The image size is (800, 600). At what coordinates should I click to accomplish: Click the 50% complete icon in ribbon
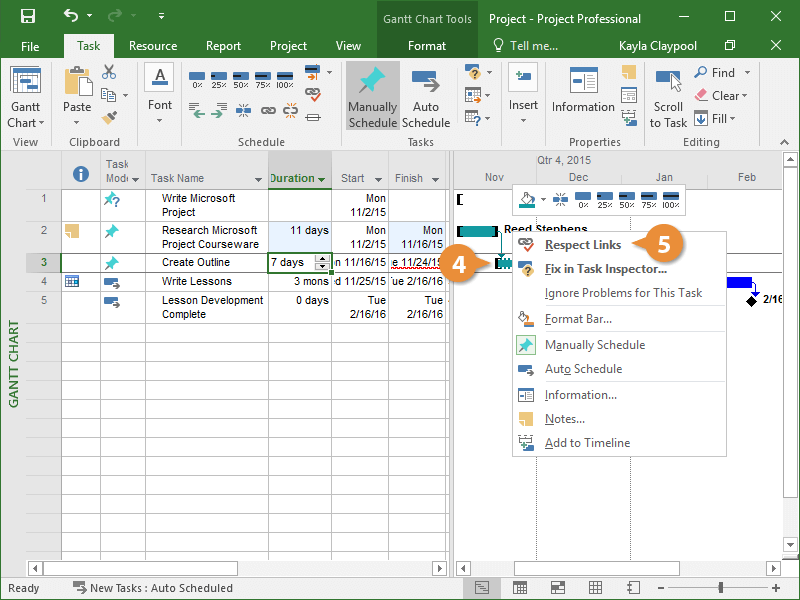tap(241, 76)
